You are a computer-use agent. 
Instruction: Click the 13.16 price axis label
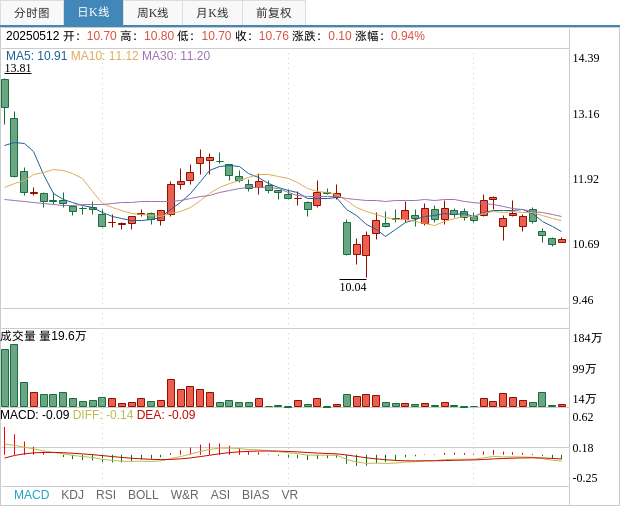586,114
